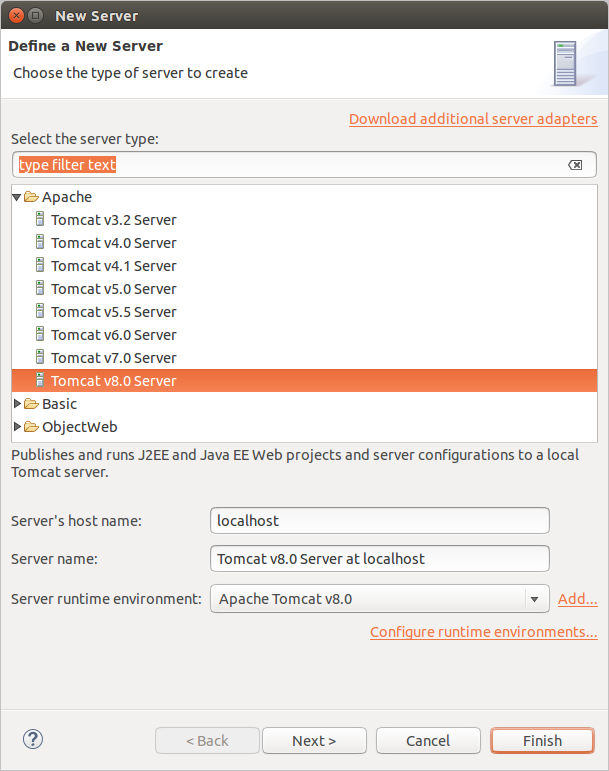Screen dimensions: 609x771
Task: Click the Tomcat v5.5 Server icon
Action: point(40,311)
